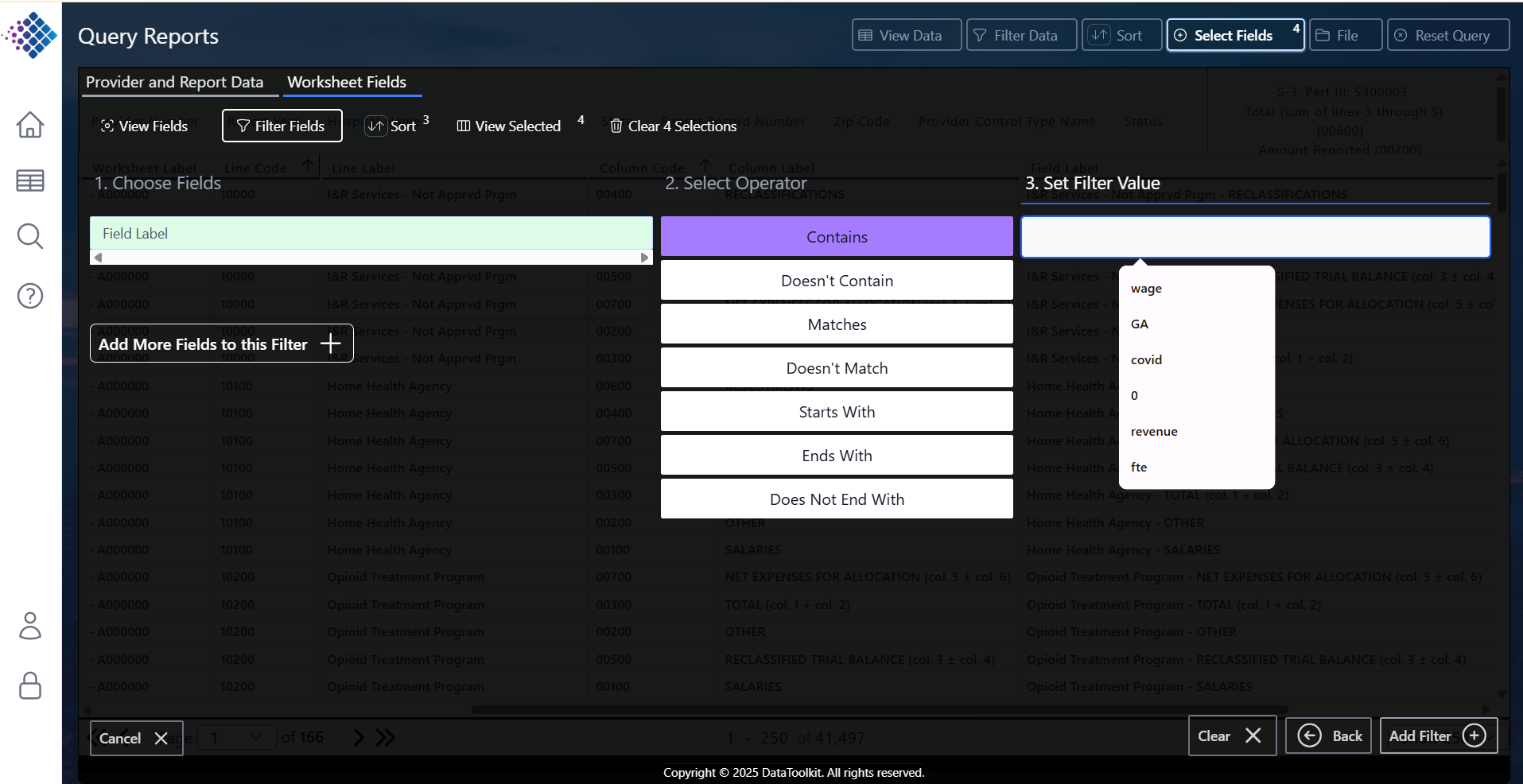The height and width of the screenshot is (784, 1523).
Task: Select covid from the suggestion dropdown
Action: coord(1146,359)
